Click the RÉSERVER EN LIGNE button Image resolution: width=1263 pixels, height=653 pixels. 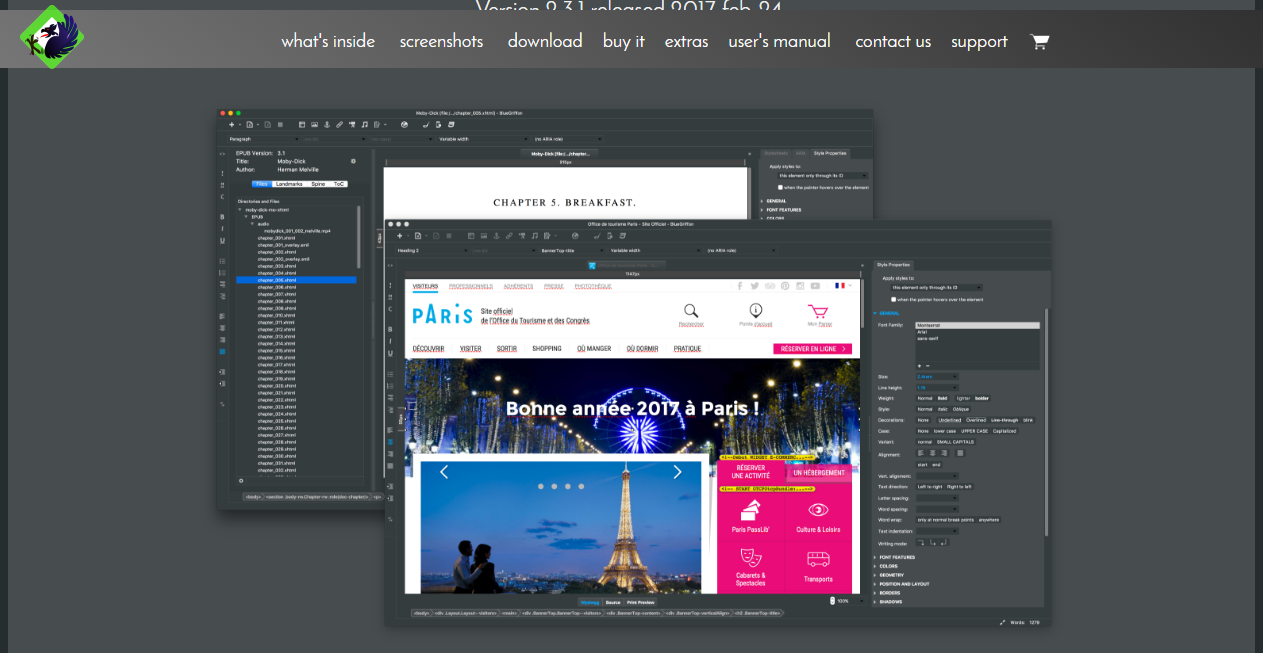coord(813,349)
